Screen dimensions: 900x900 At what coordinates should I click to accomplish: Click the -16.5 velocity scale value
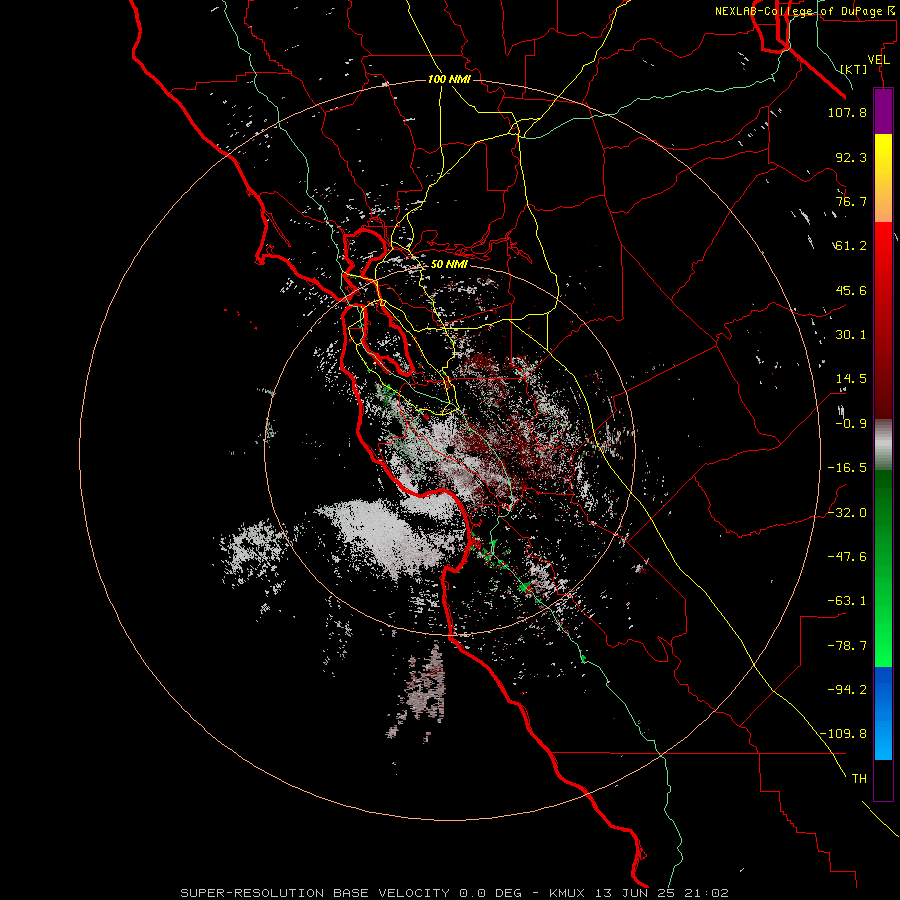tap(847, 468)
